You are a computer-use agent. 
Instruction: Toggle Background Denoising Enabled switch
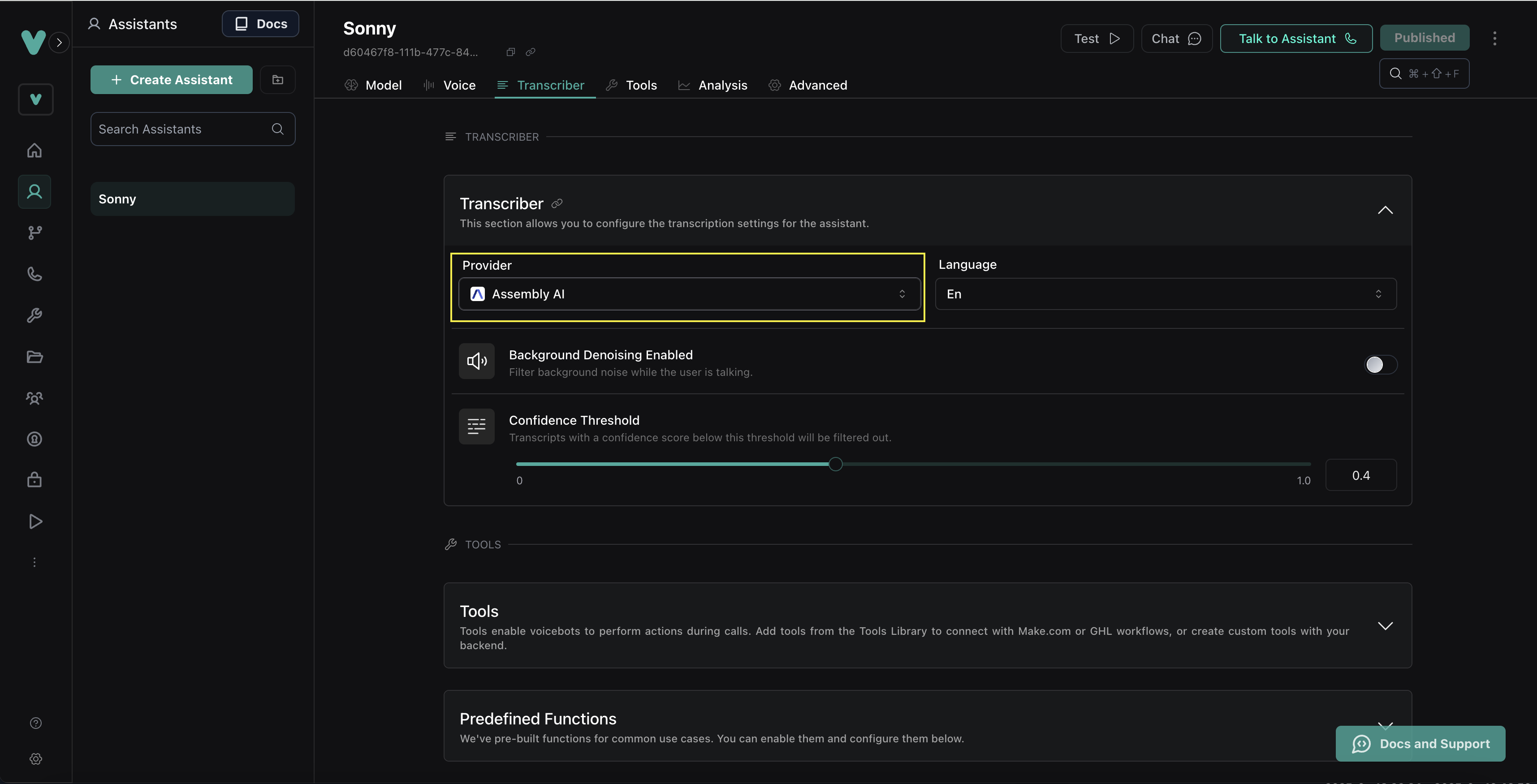point(1380,365)
